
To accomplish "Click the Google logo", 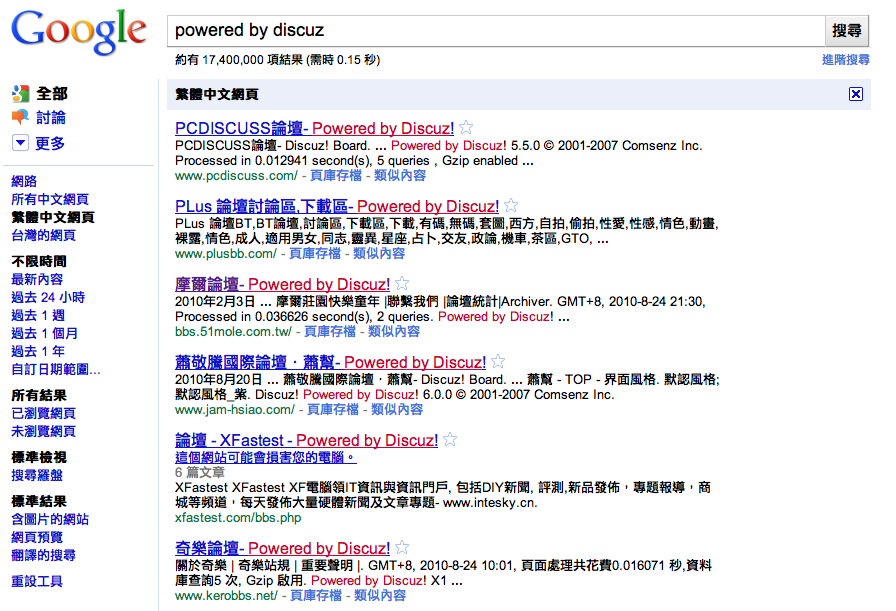I will click(78, 33).
